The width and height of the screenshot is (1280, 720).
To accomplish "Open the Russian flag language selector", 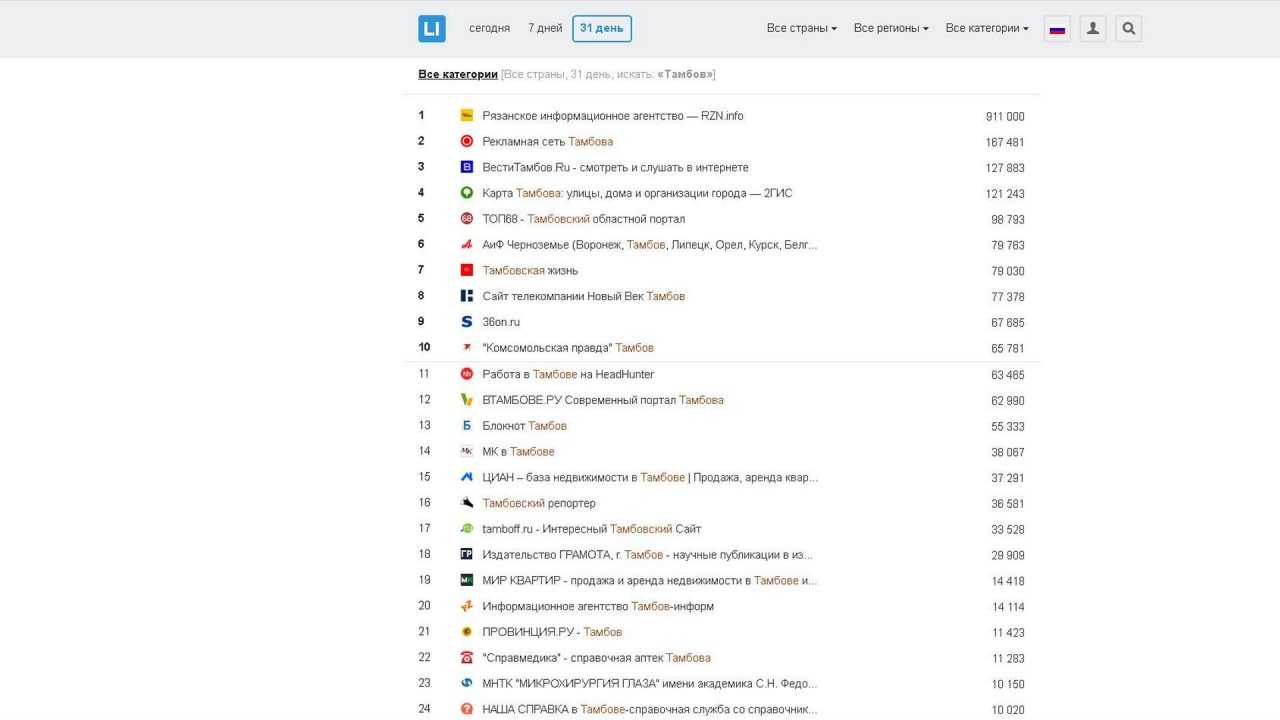I will (1057, 29).
